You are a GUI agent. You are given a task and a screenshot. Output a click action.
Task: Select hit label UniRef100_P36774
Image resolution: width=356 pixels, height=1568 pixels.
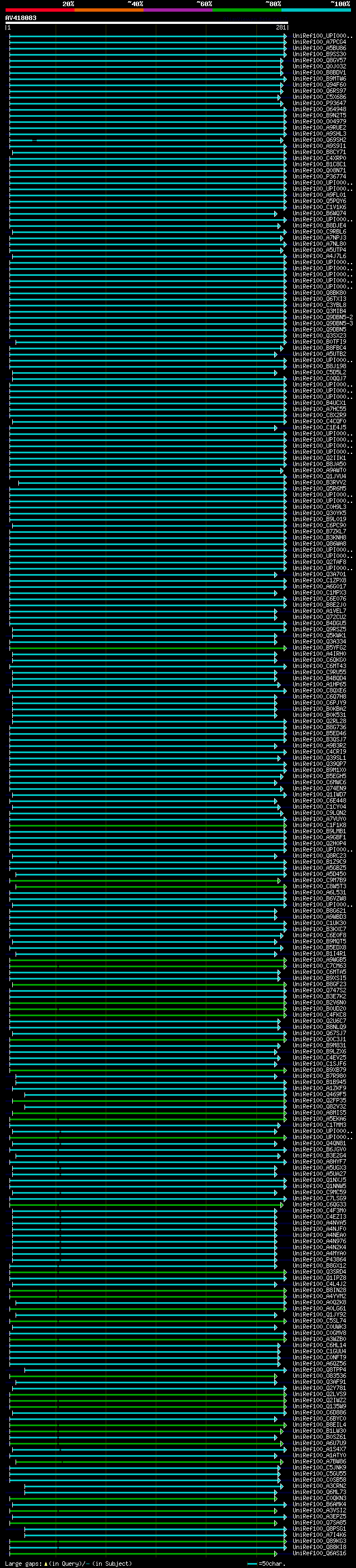(x=319, y=176)
